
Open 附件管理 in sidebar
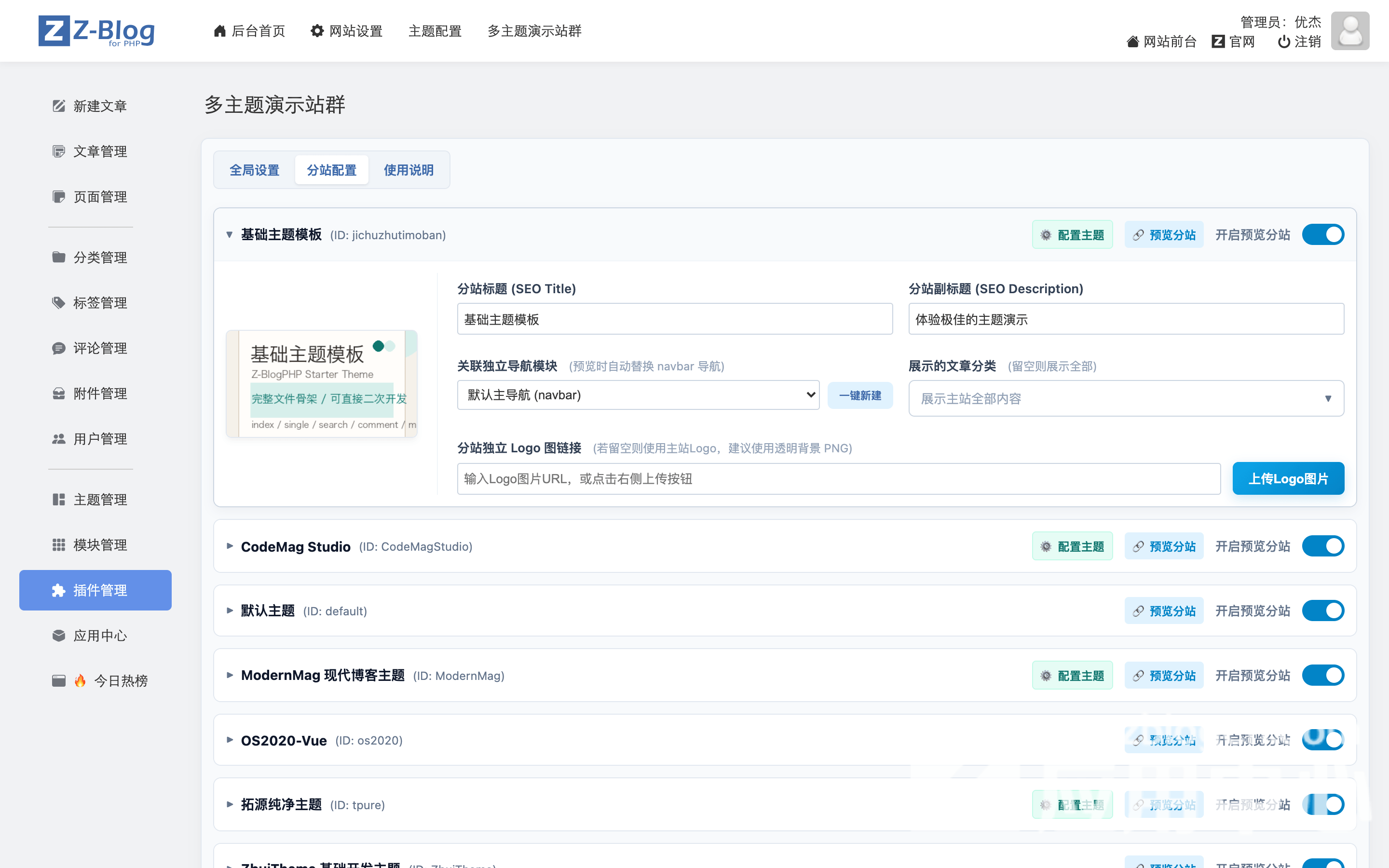pyautogui.click(x=95, y=393)
